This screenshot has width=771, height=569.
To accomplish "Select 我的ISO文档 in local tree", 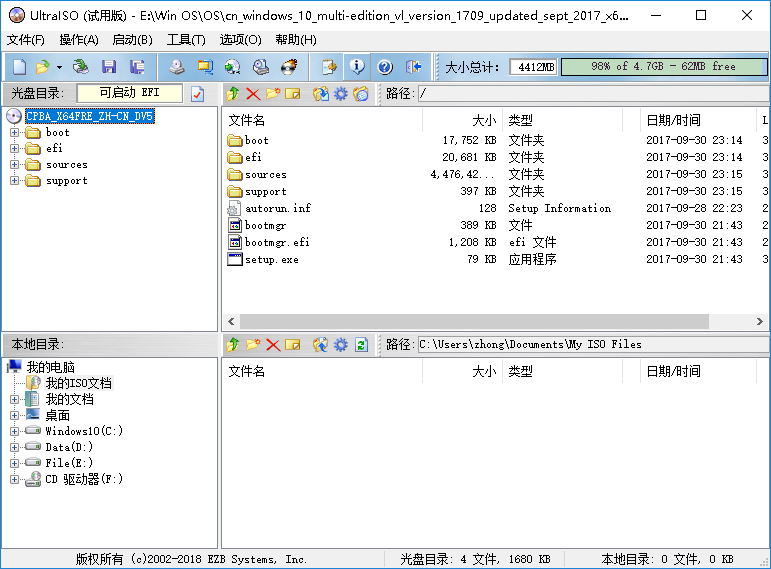I will pyautogui.click(x=79, y=383).
